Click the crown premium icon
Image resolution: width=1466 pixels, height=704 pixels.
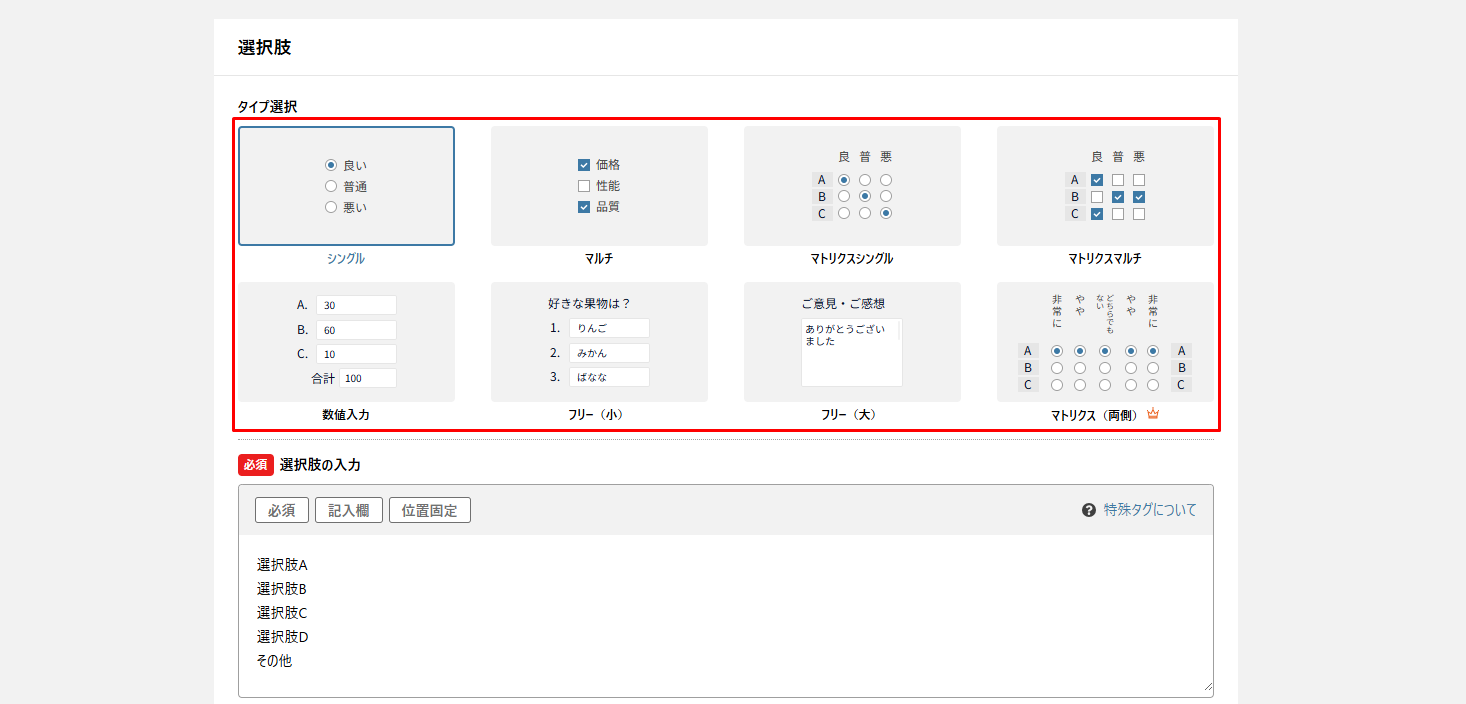coord(1153,414)
